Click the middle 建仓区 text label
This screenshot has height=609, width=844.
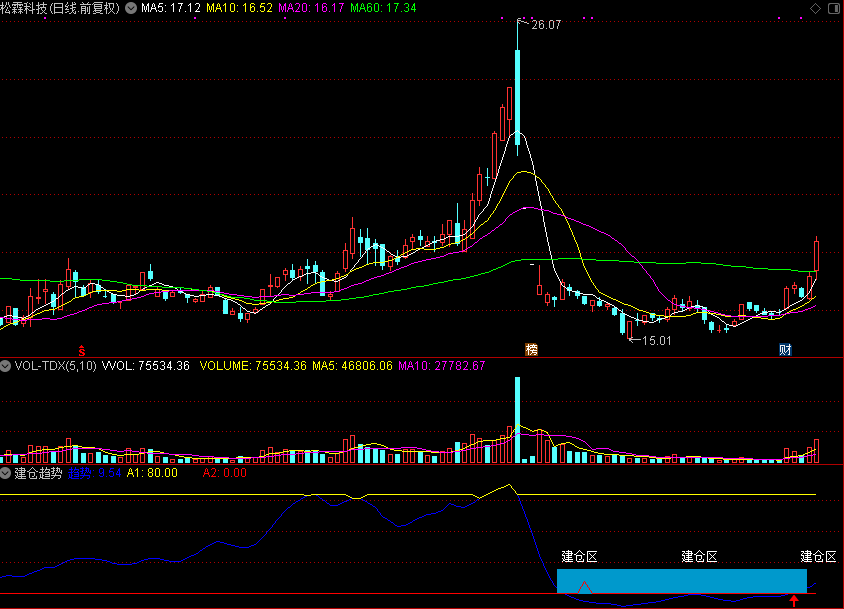(x=699, y=556)
